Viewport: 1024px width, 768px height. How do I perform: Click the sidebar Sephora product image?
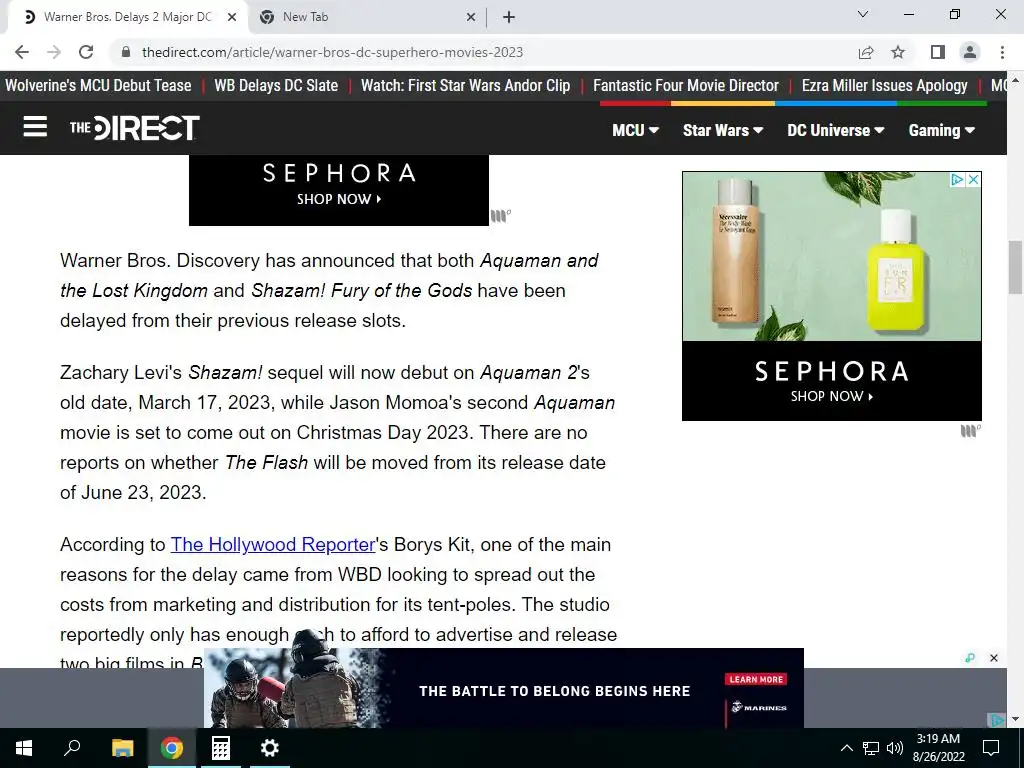click(x=831, y=256)
